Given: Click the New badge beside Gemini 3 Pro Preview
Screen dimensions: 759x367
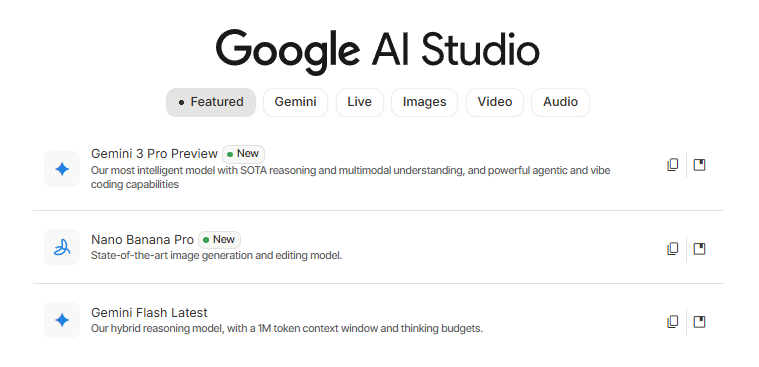Looking at the screenshot, I should 243,154.
